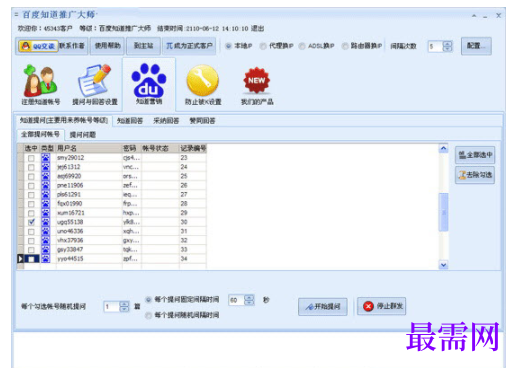
Task: Open the 提问问题 sub-tab
Action: [83, 135]
